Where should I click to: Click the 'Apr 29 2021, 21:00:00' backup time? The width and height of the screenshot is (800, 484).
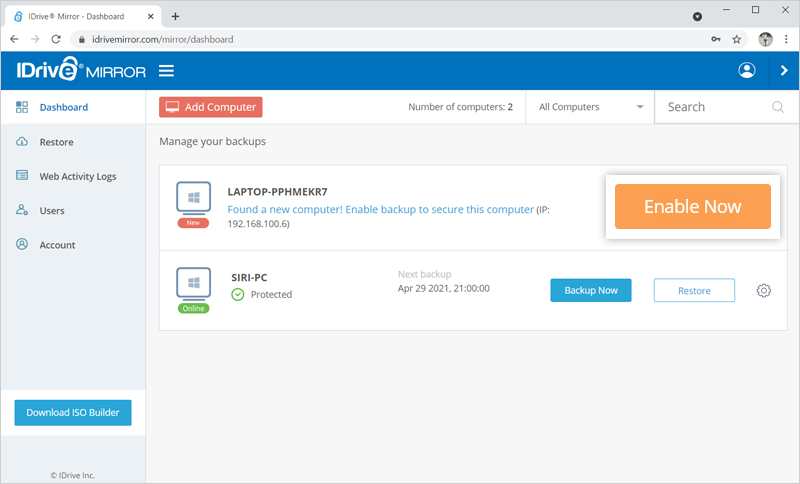coord(444,289)
